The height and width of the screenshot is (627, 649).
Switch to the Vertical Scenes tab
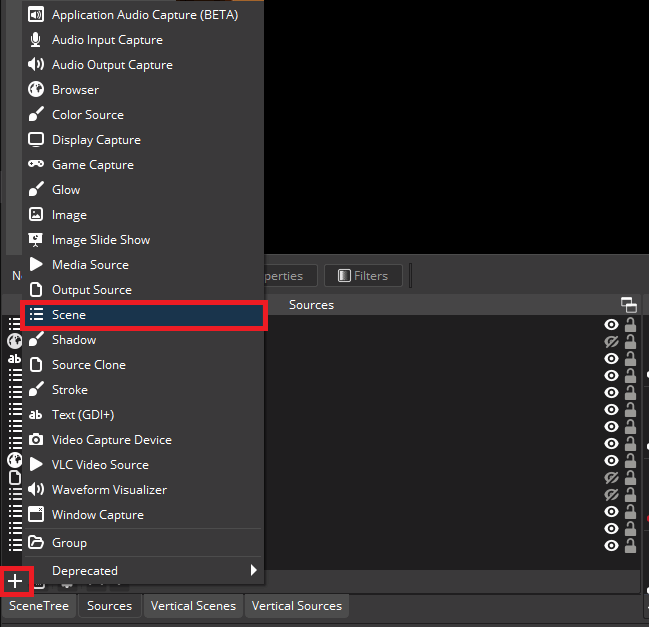193,606
